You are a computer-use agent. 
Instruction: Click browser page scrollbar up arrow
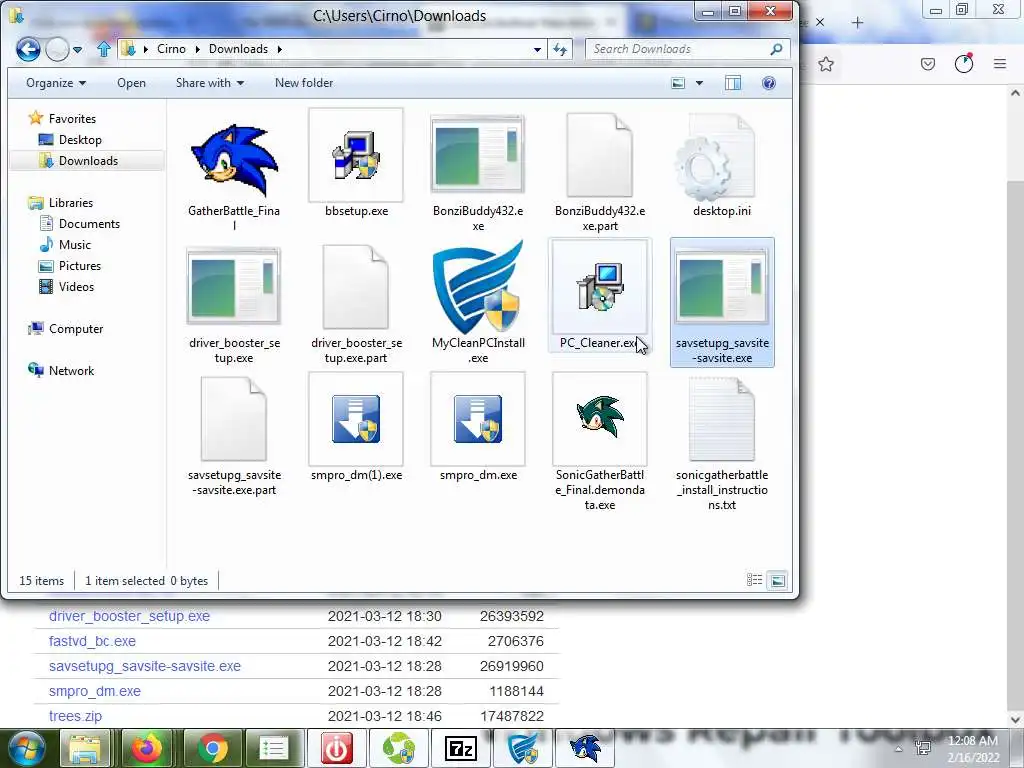click(x=1015, y=93)
